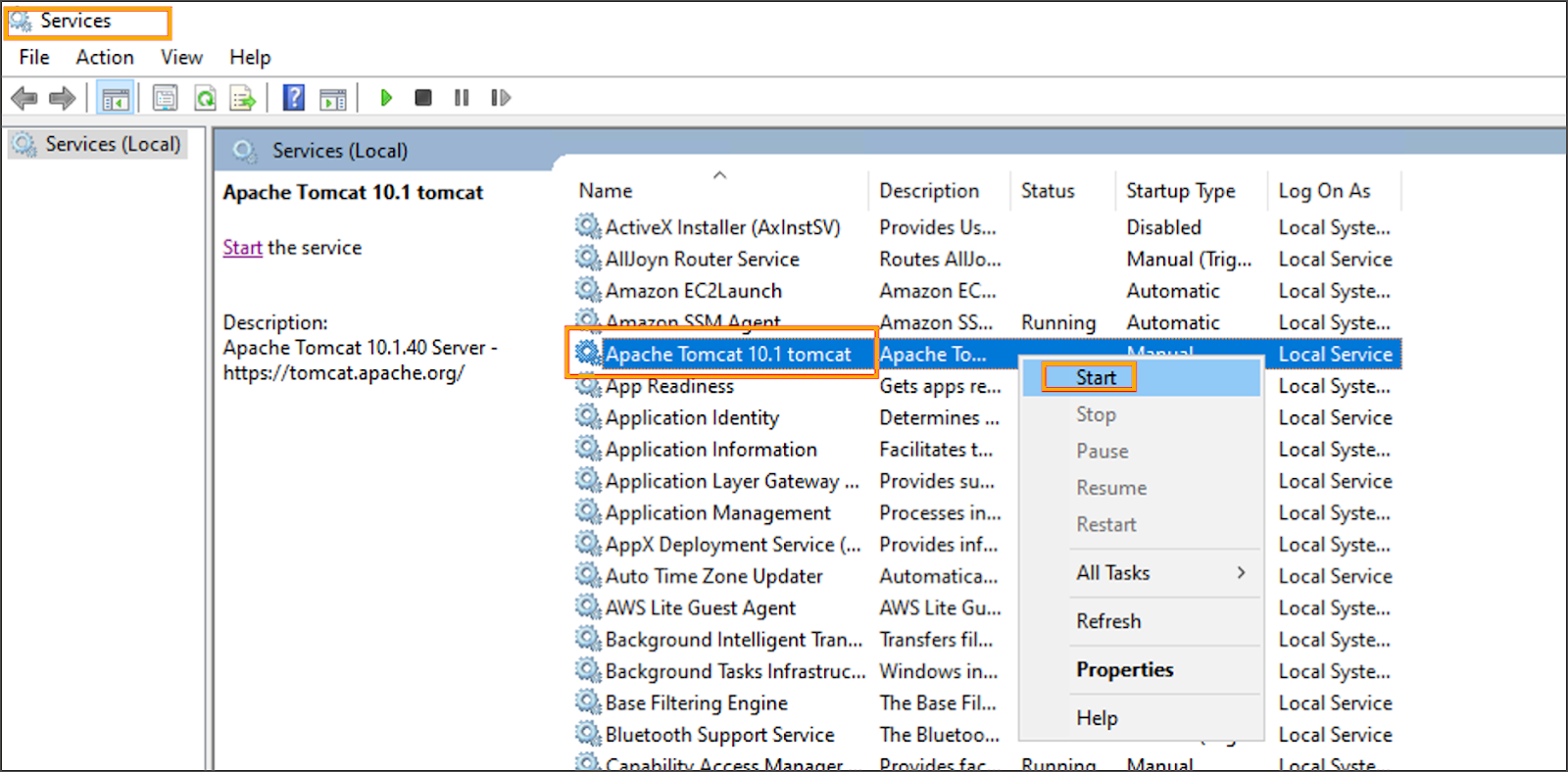Click the gear icon beside Background Intelligent Transfer

coord(588,639)
